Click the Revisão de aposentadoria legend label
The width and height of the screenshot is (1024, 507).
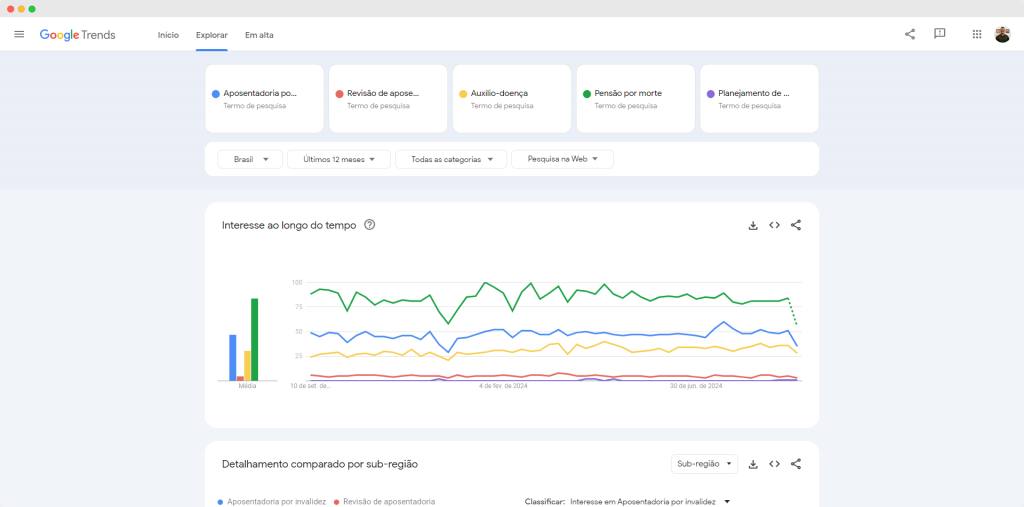coord(389,502)
